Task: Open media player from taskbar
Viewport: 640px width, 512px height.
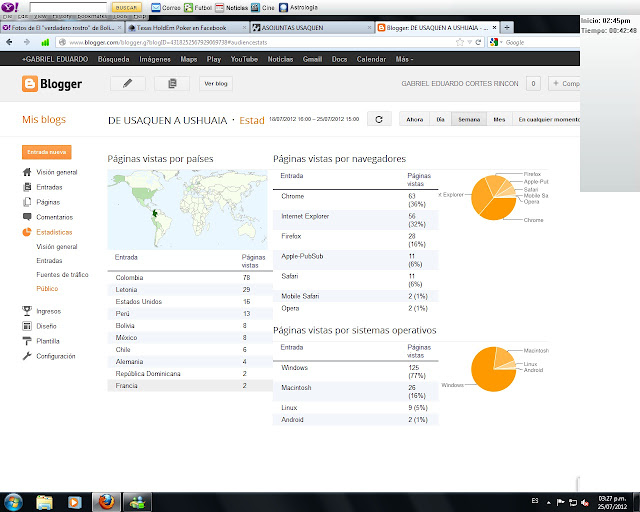Action: click(x=74, y=502)
